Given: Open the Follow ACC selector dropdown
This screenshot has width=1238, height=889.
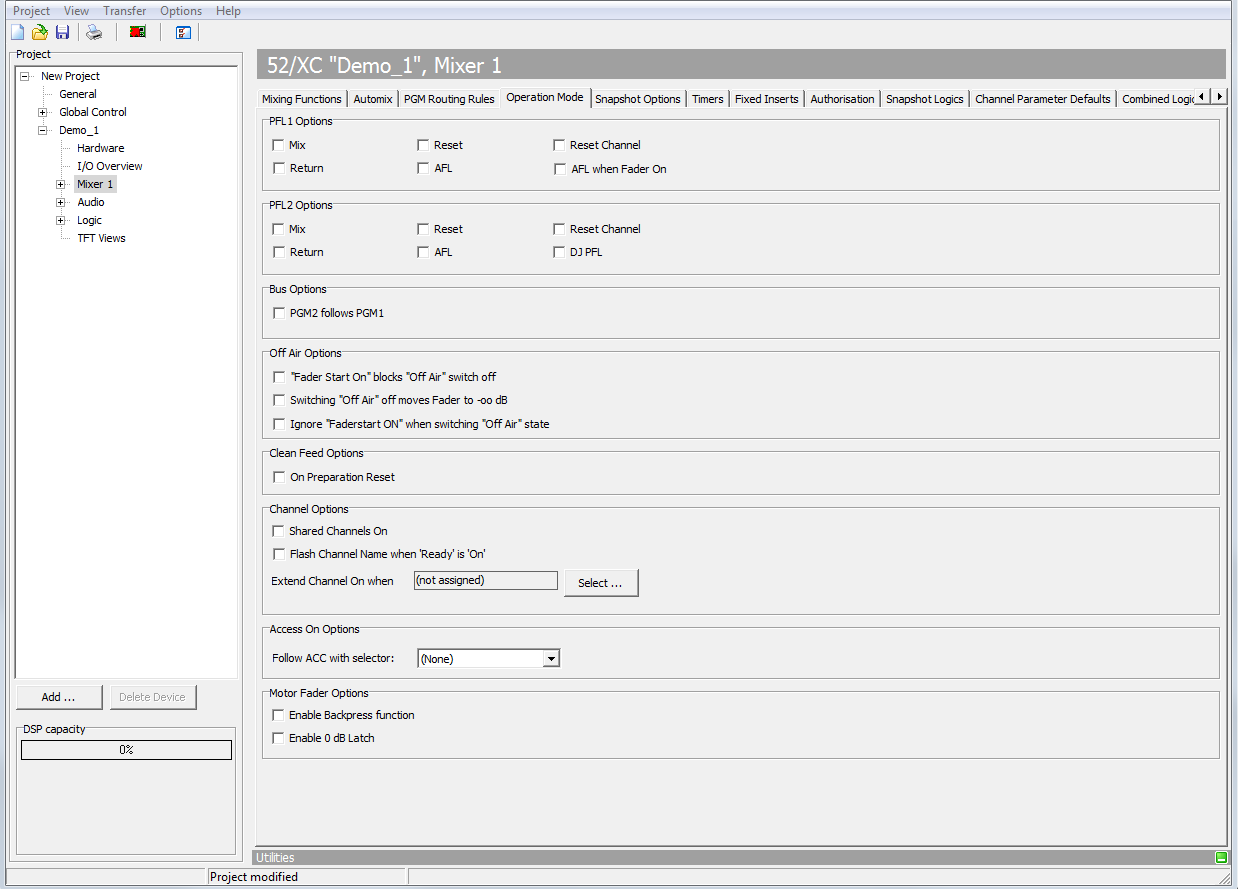Looking at the screenshot, I should tap(551, 658).
